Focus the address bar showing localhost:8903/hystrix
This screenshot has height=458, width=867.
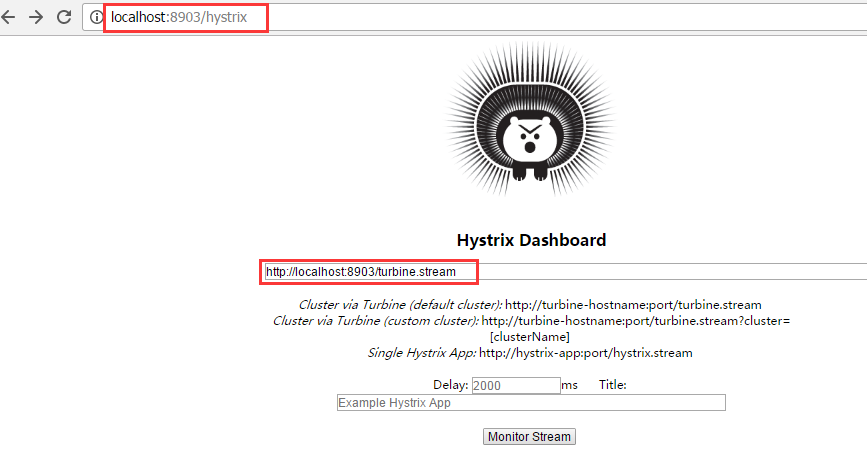pos(476,17)
